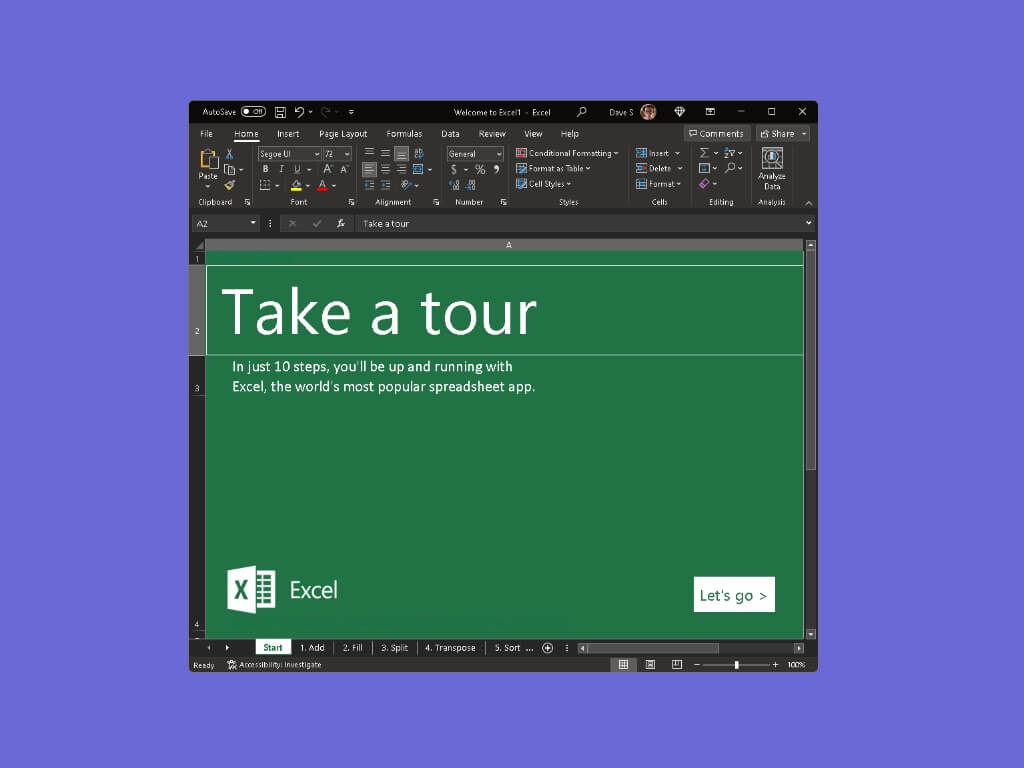Open Format cells button in Cells group
The height and width of the screenshot is (768, 1024).
pos(658,184)
